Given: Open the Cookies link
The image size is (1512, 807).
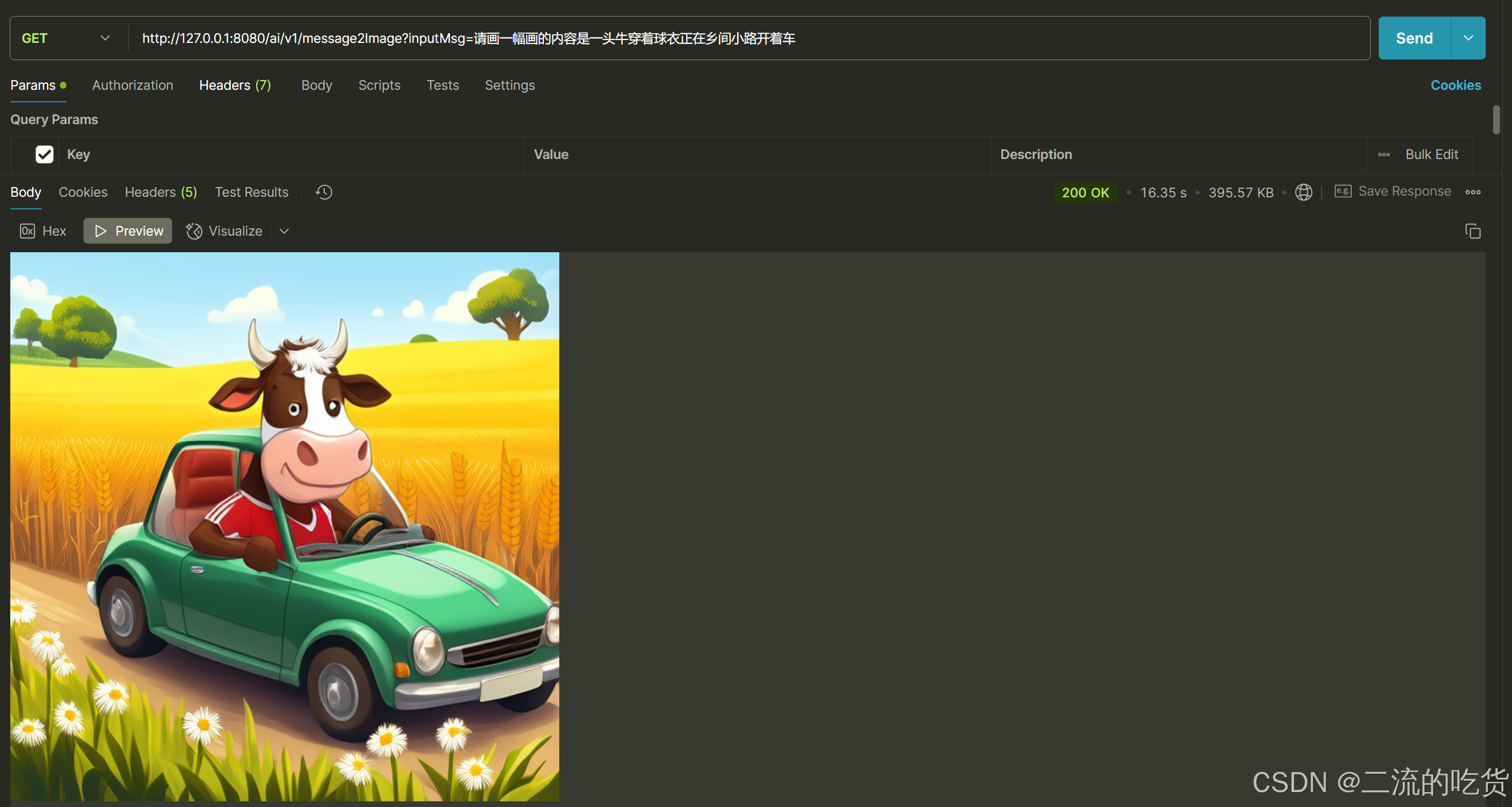Looking at the screenshot, I should [x=1455, y=85].
